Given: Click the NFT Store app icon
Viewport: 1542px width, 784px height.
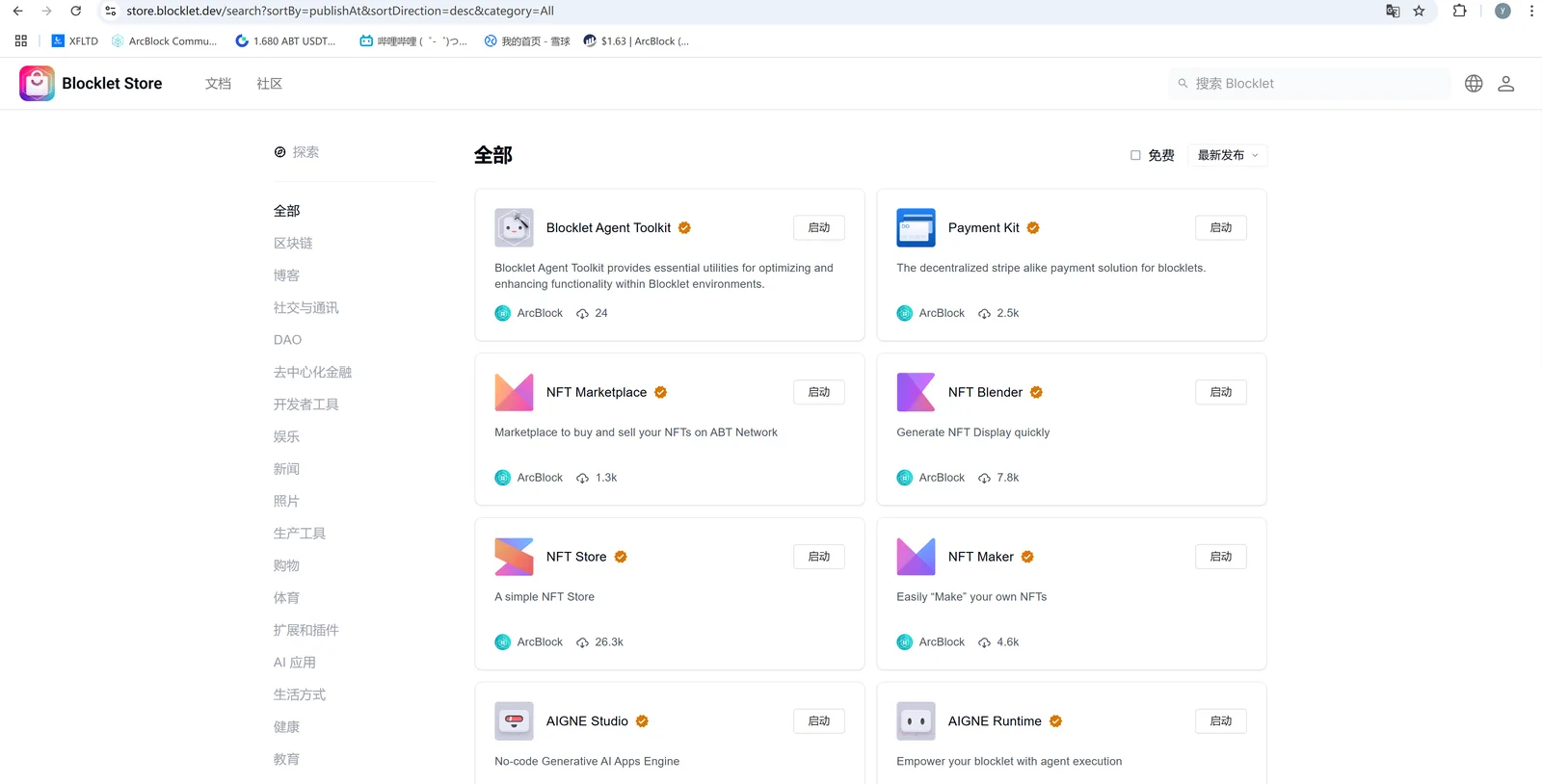Looking at the screenshot, I should coord(514,557).
